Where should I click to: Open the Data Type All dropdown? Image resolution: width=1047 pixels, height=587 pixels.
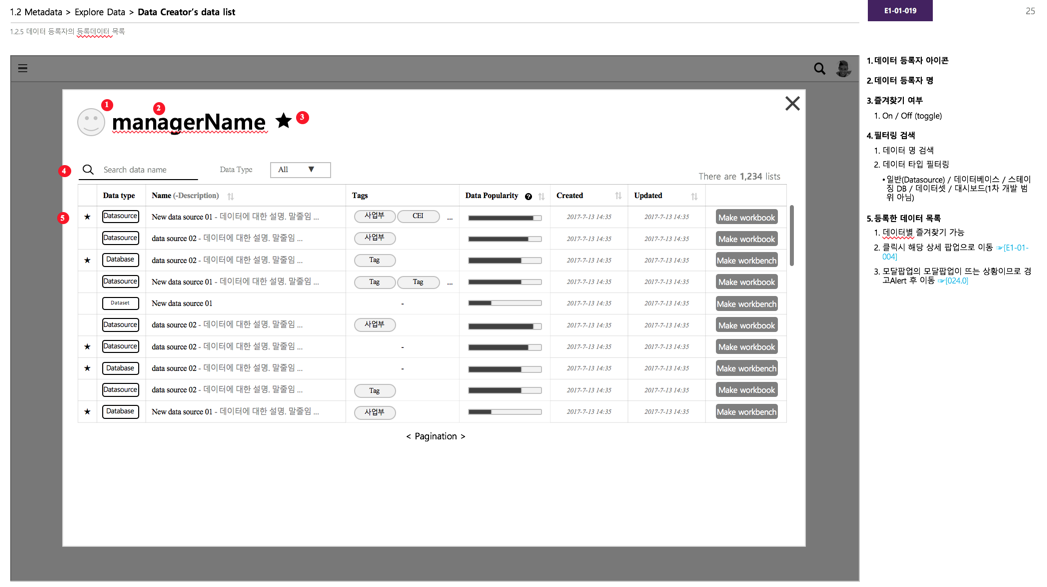coord(300,170)
